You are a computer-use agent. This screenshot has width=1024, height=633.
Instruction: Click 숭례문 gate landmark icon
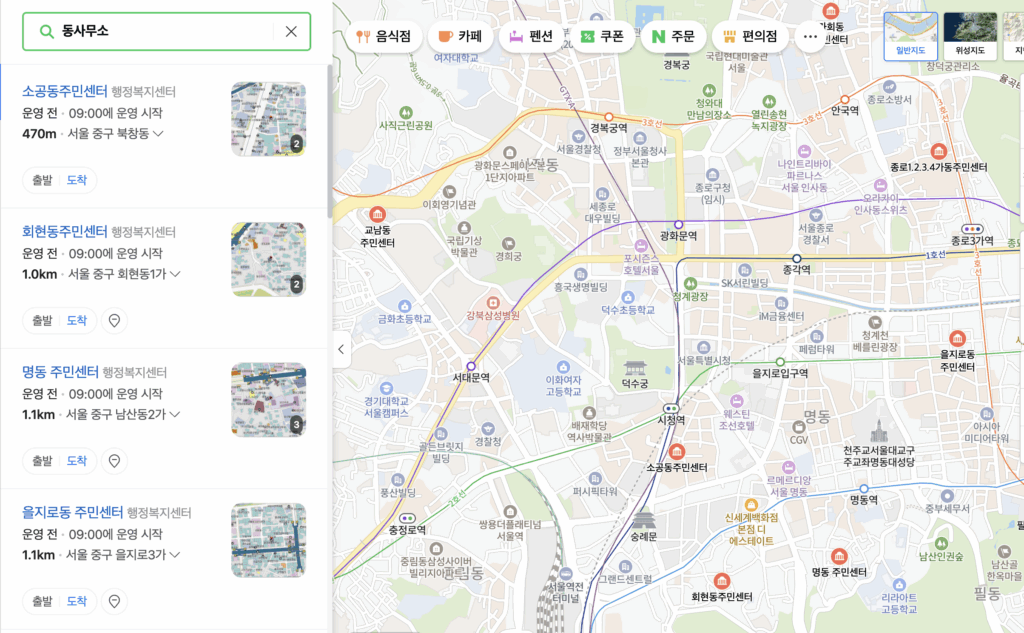pyautogui.click(x=644, y=521)
